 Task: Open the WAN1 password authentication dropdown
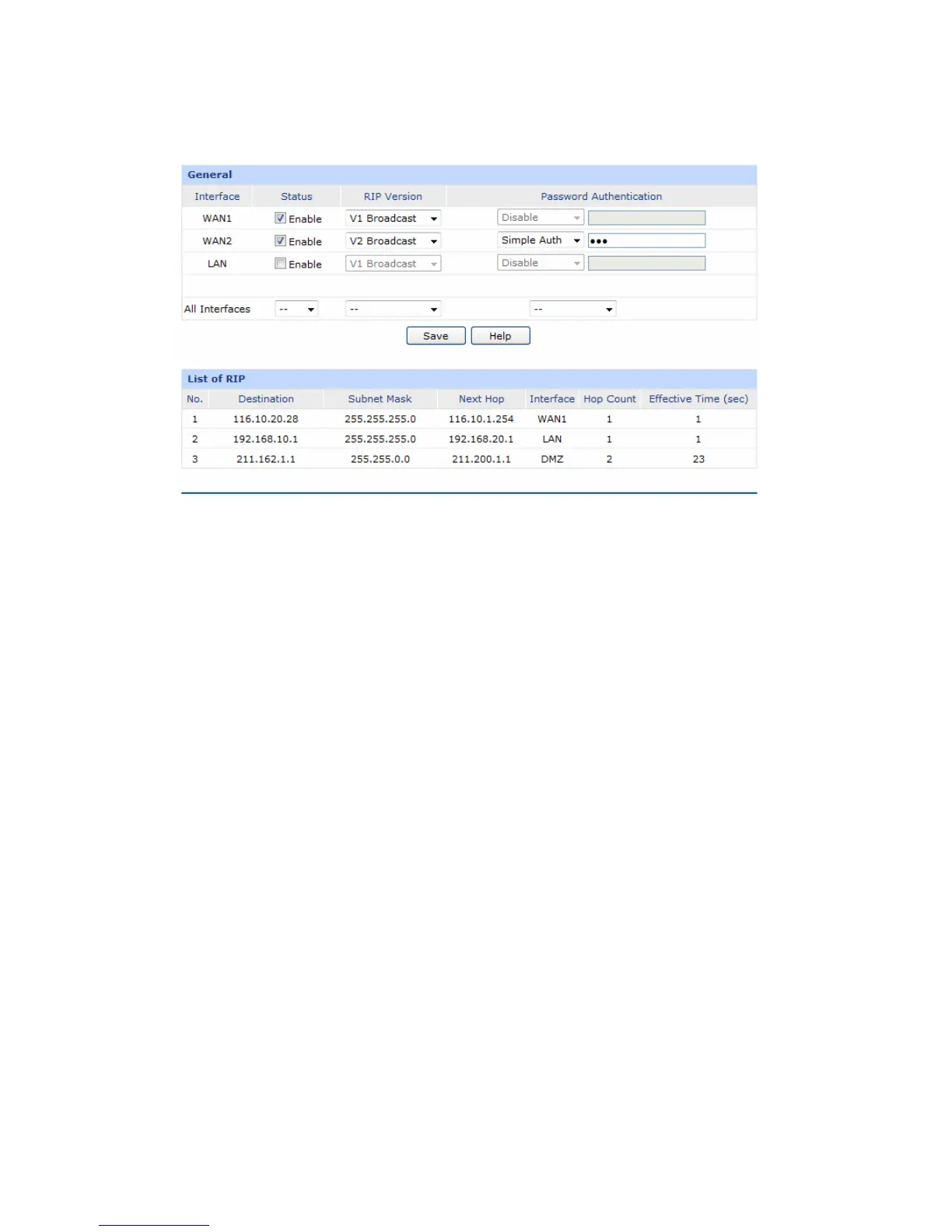pyautogui.click(x=541, y=218)
